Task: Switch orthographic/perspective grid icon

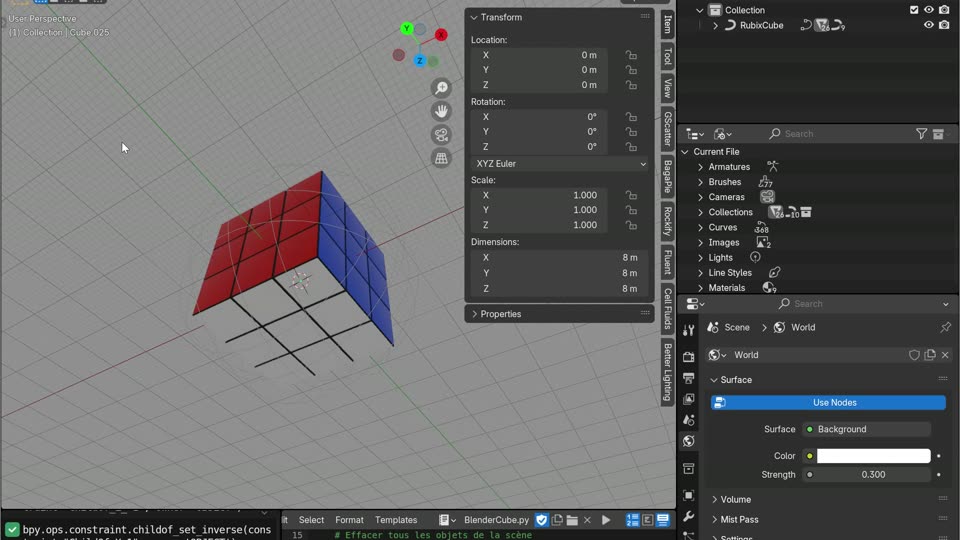Action: (x=441, y=158)
